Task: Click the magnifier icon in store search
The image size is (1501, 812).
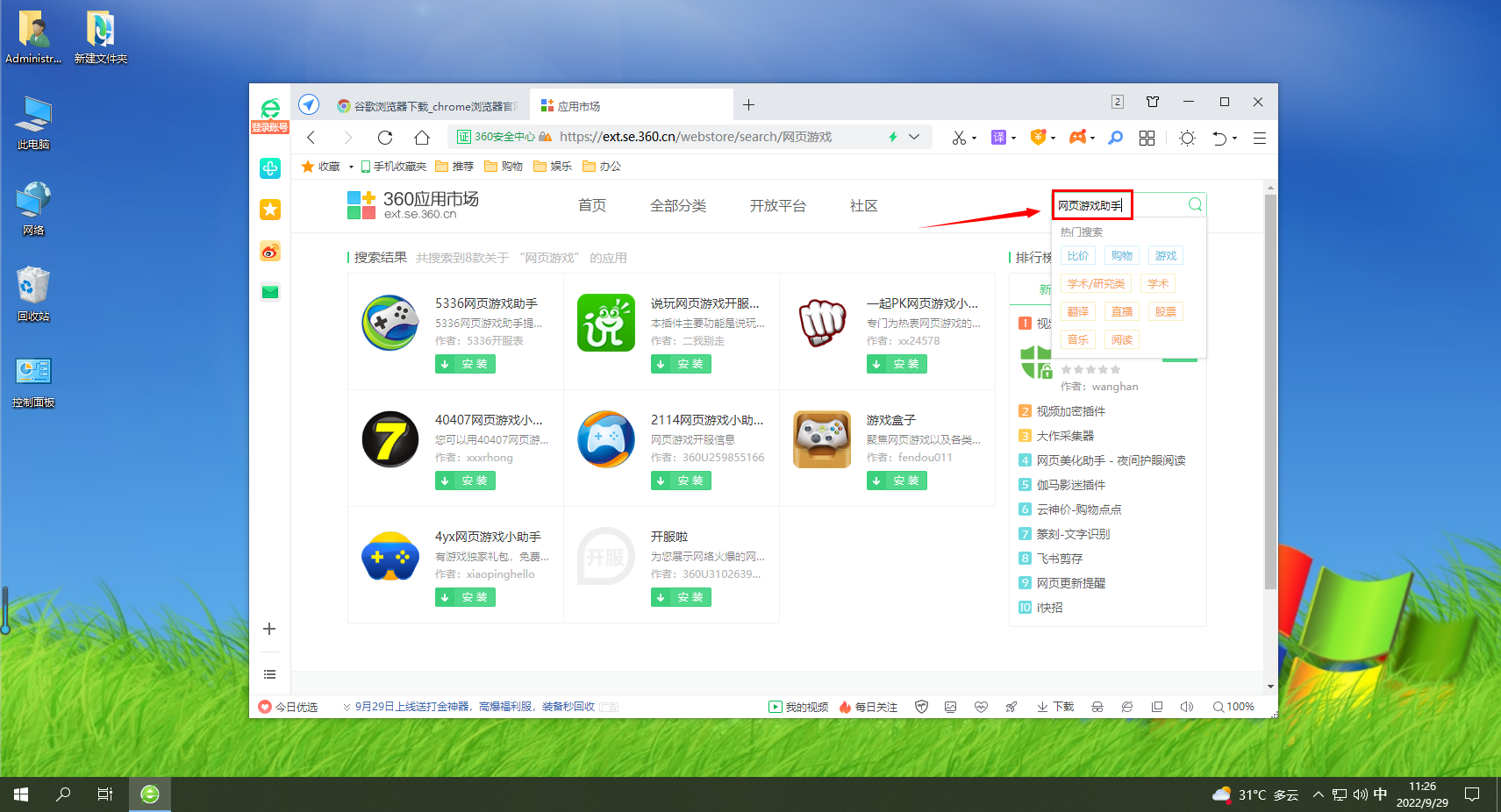Action: tap(1195, 204)
